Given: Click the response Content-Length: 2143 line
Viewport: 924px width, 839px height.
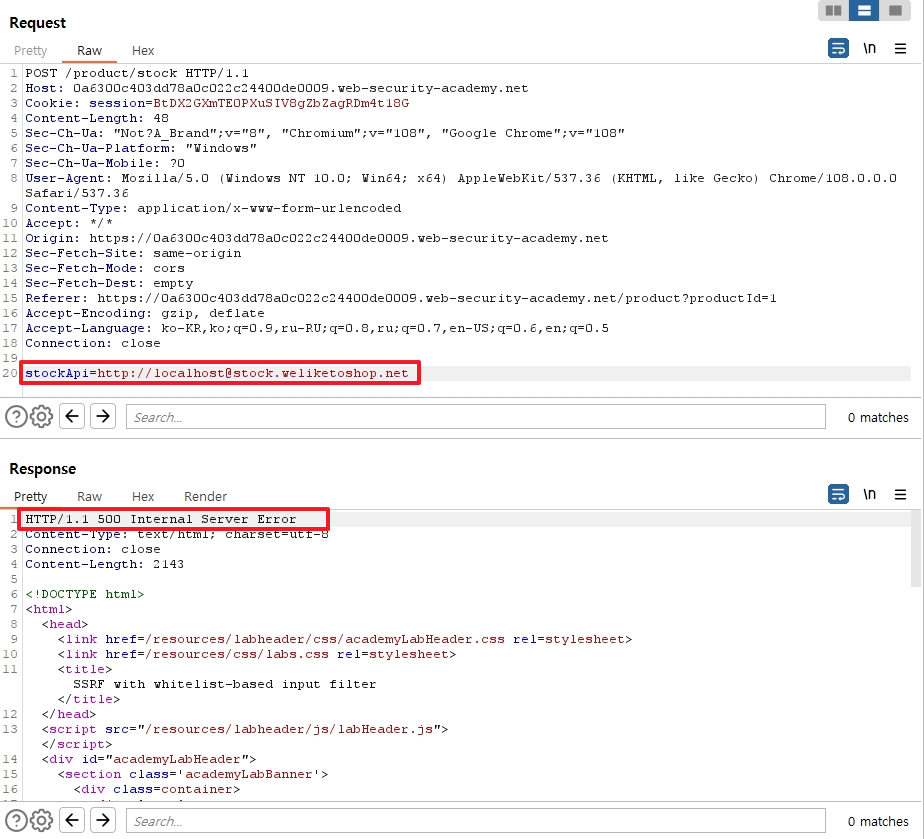Looking at the screenshot, I should (104, 564).
